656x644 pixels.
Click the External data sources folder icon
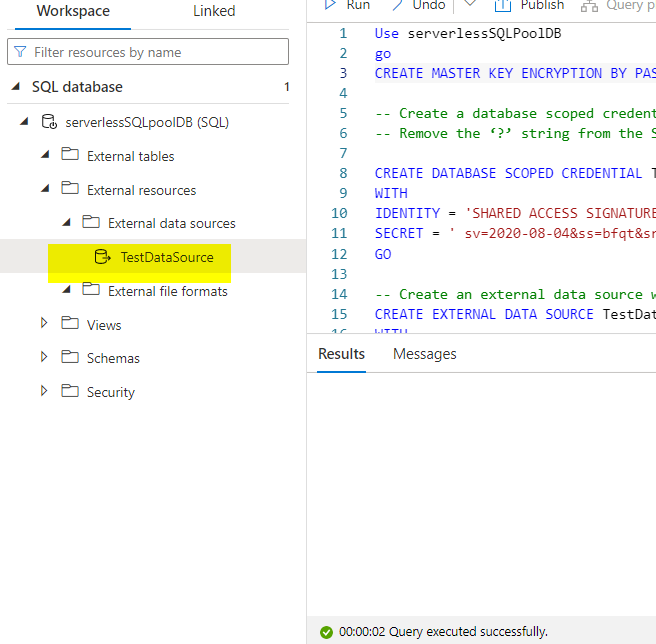[x=91, y=222]
